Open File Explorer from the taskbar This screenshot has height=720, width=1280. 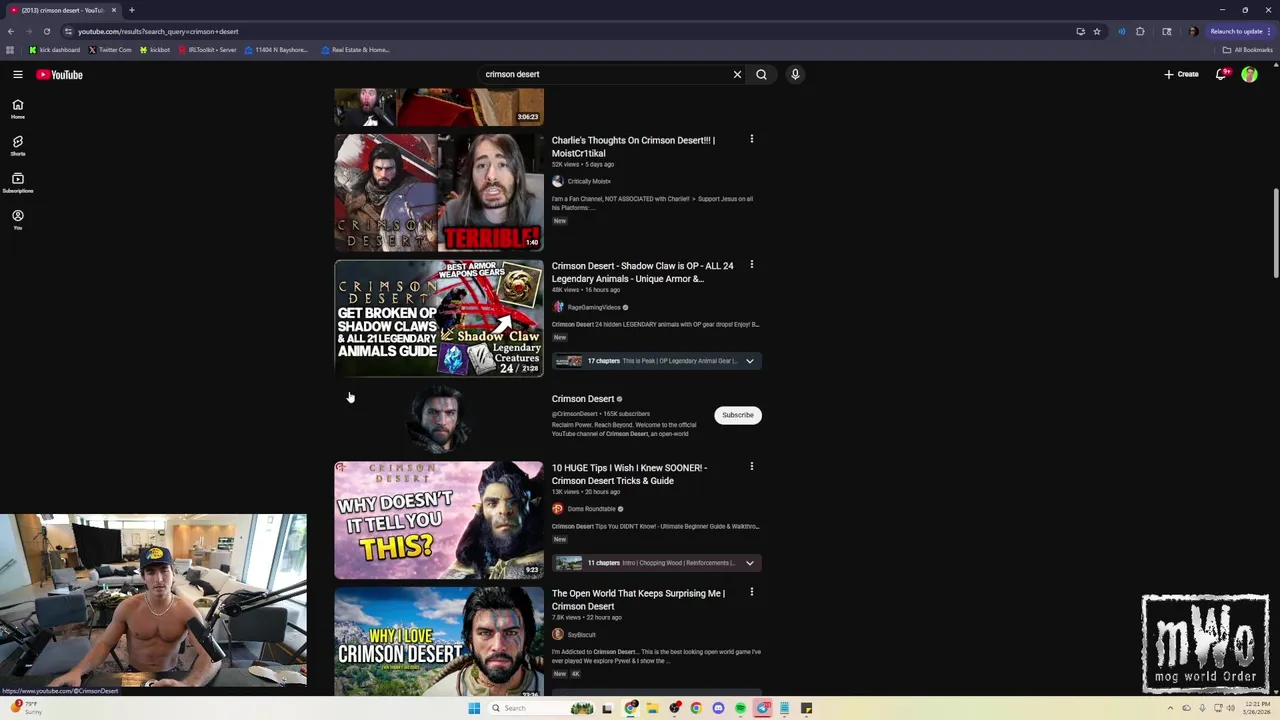click(x=652, y=708)
